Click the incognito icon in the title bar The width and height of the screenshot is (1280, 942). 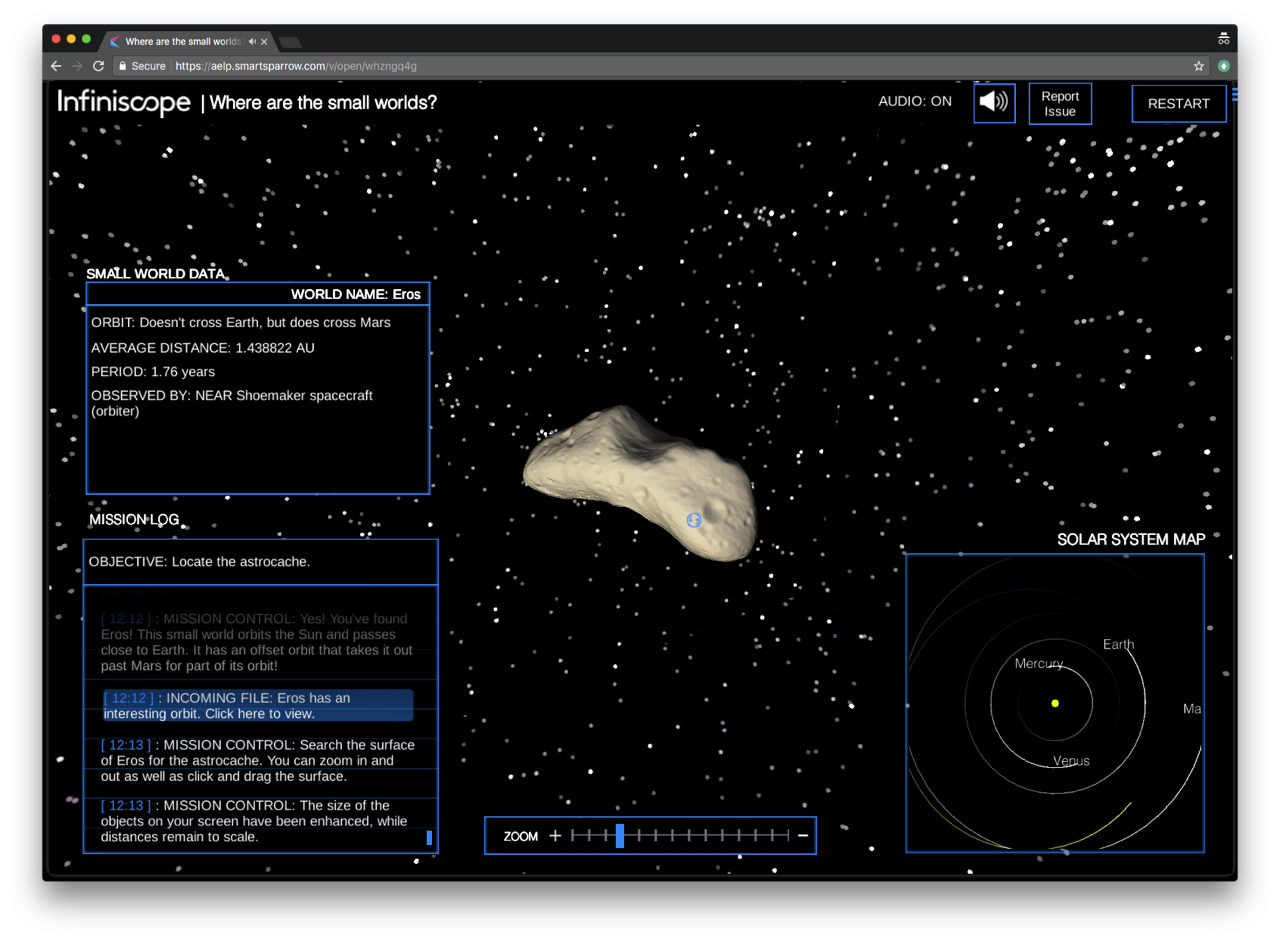pos(1223,38)
